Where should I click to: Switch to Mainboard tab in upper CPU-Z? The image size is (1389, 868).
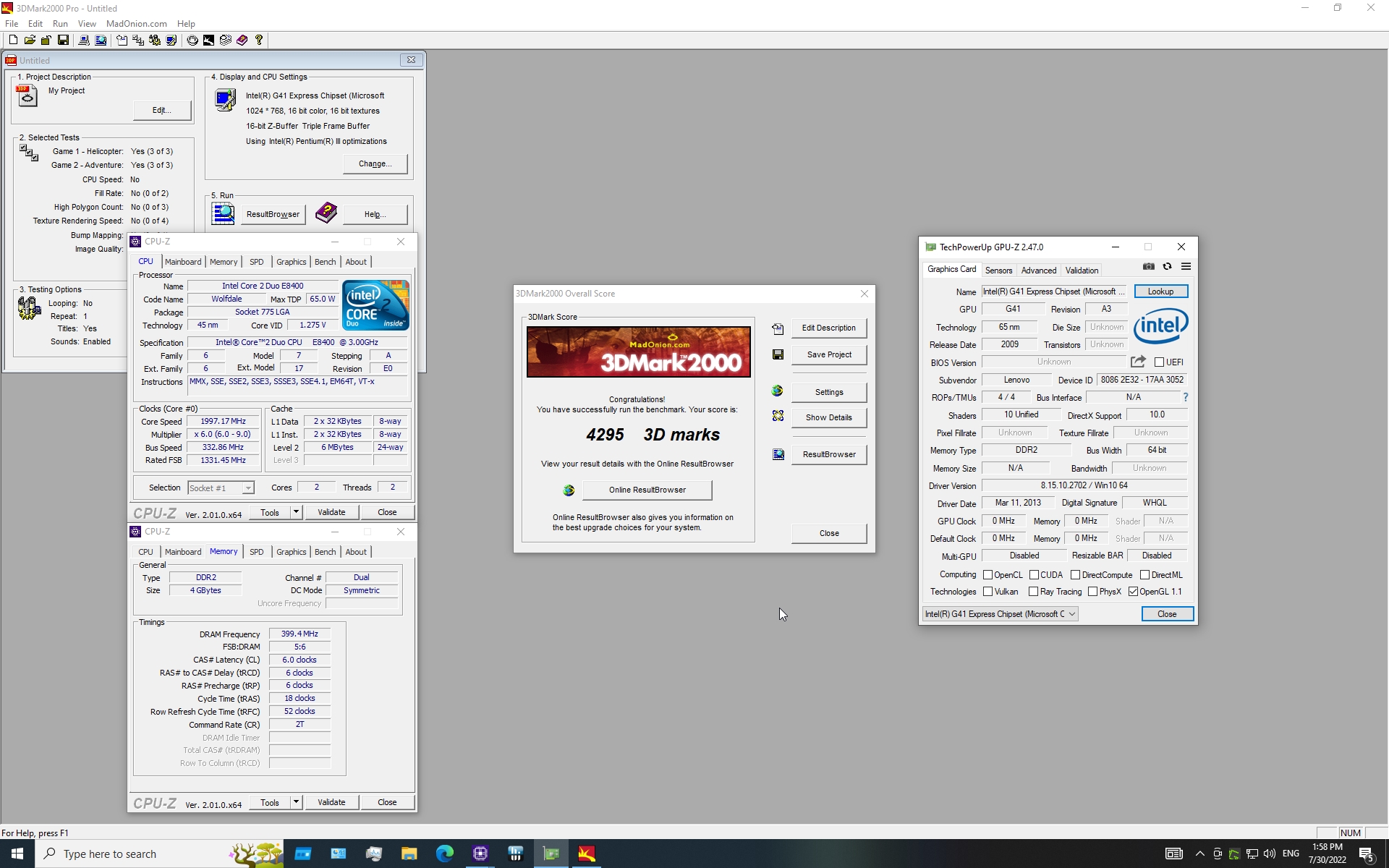point(183,262)
